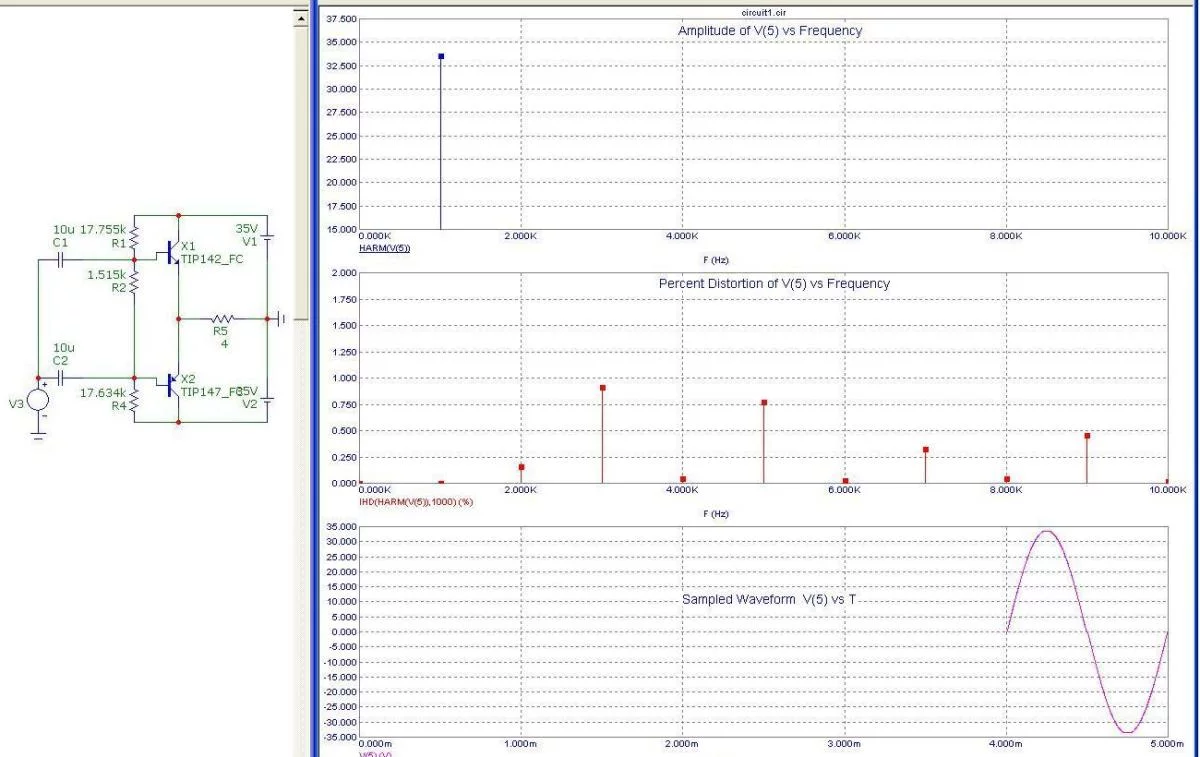Click the ground symbol below V3
This screenshot has height=757, width=1200.
(38, 436)
